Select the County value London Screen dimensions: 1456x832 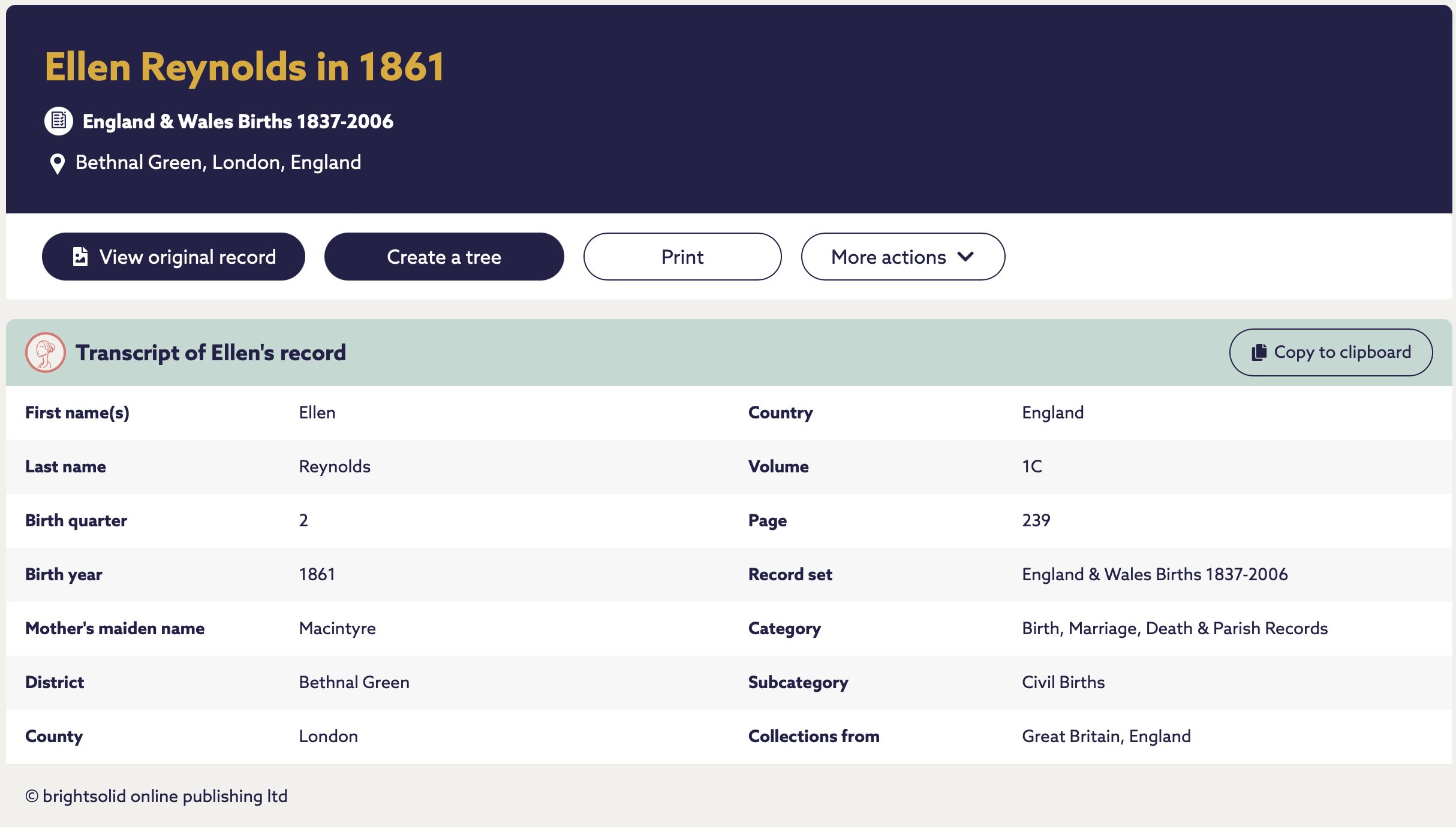(x=328, y=736)
